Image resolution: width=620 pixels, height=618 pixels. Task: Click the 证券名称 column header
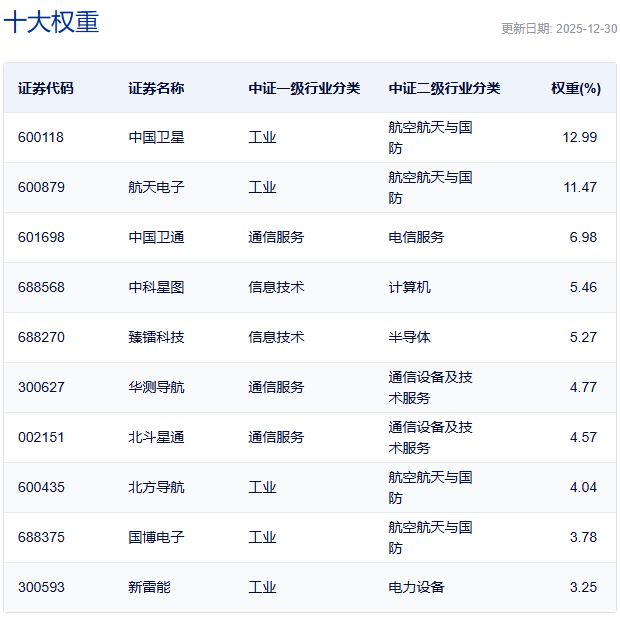156,88
